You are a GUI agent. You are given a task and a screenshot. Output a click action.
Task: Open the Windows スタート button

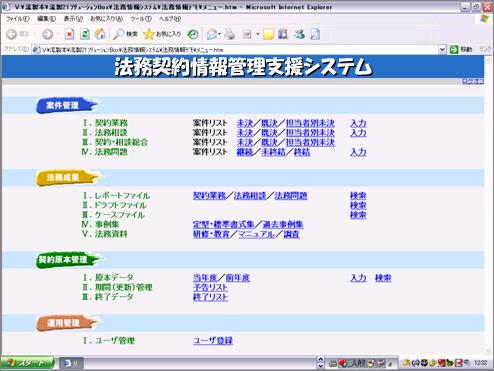click(27, 363)
